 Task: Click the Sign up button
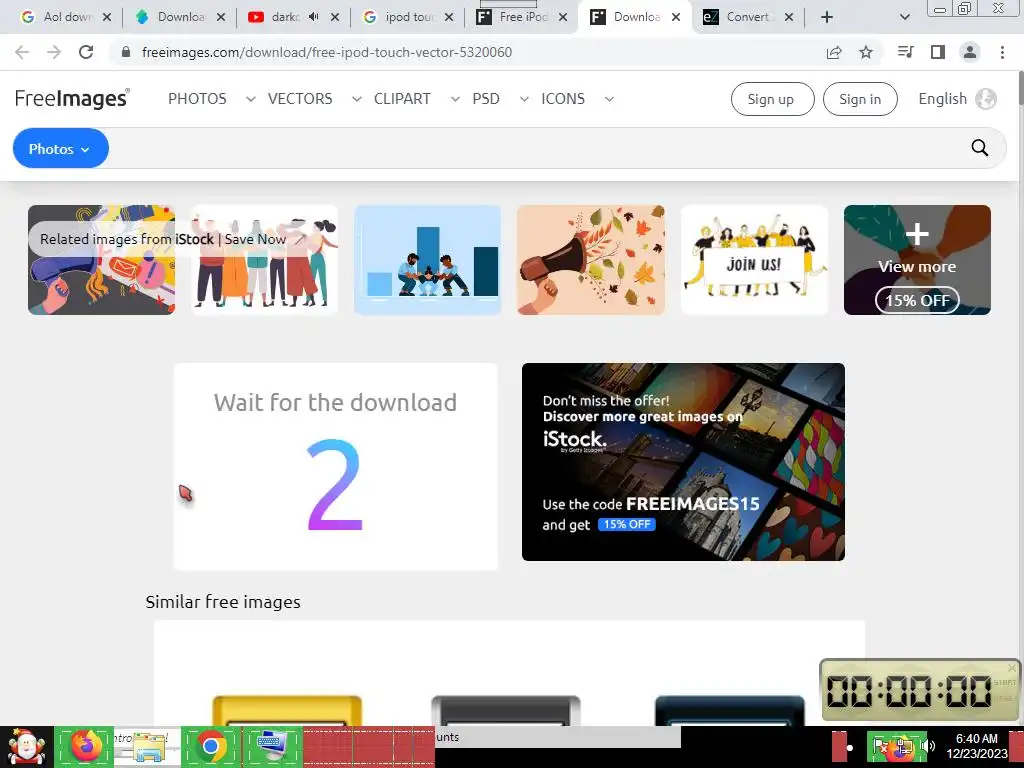(773, 99)
